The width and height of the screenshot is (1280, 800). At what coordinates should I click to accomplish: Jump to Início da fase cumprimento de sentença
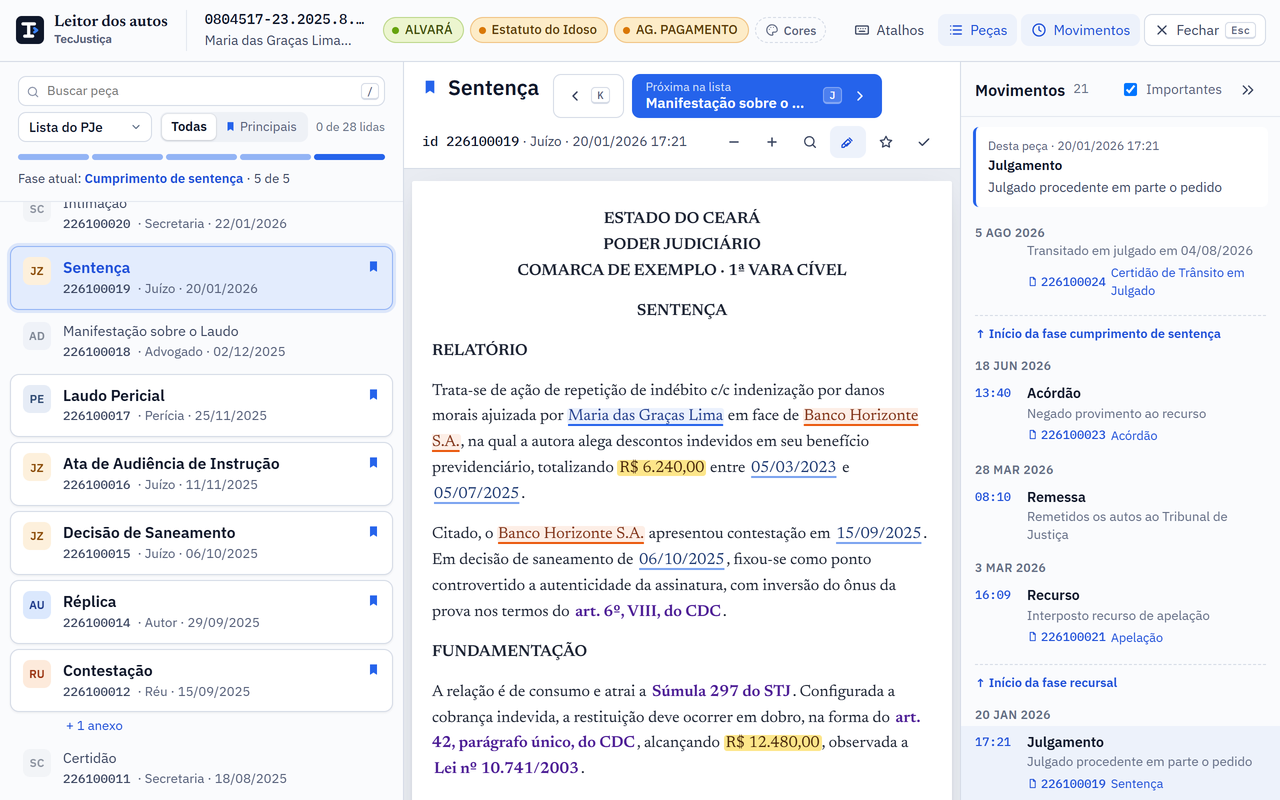click(x=1098, y=334)
